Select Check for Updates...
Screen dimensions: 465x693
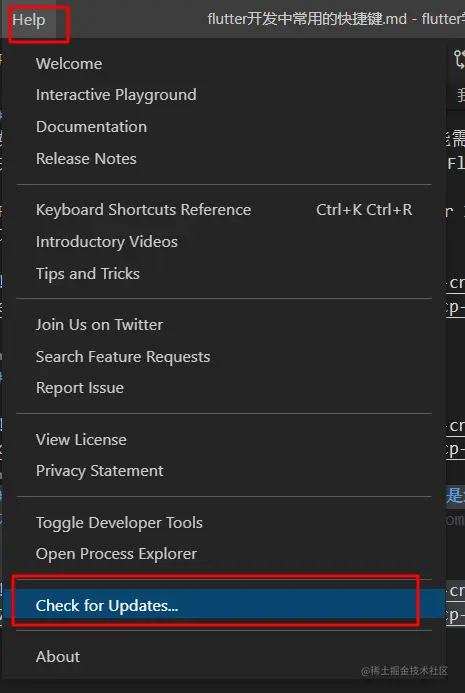point(224,605)
